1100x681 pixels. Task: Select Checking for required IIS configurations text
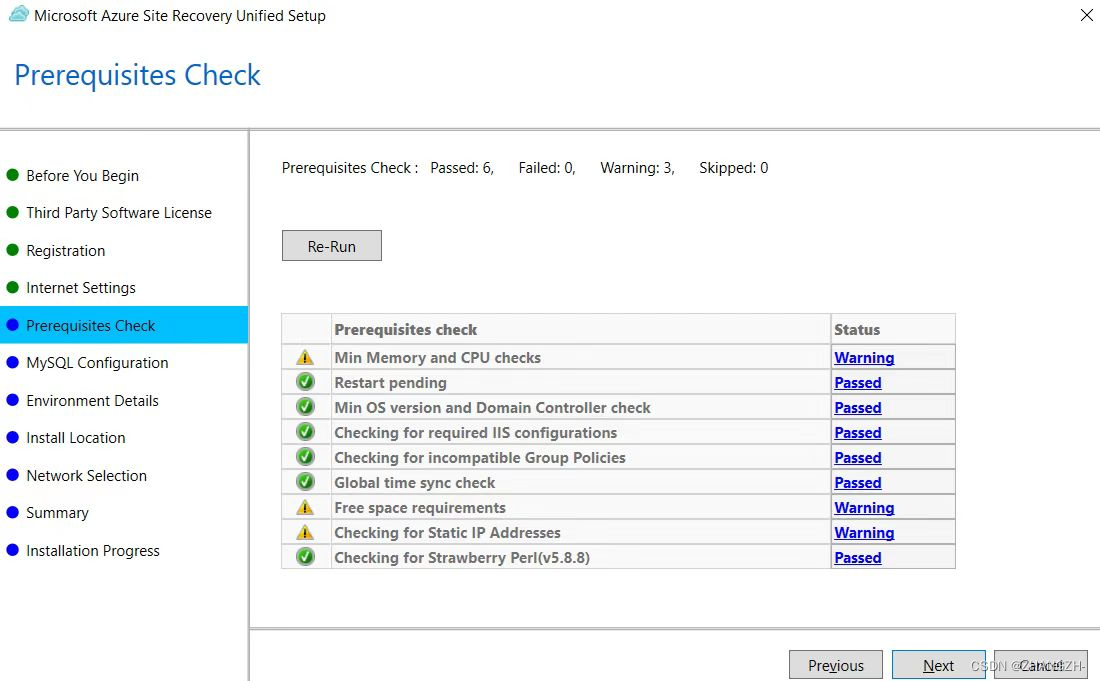click(x=476, y=433)
